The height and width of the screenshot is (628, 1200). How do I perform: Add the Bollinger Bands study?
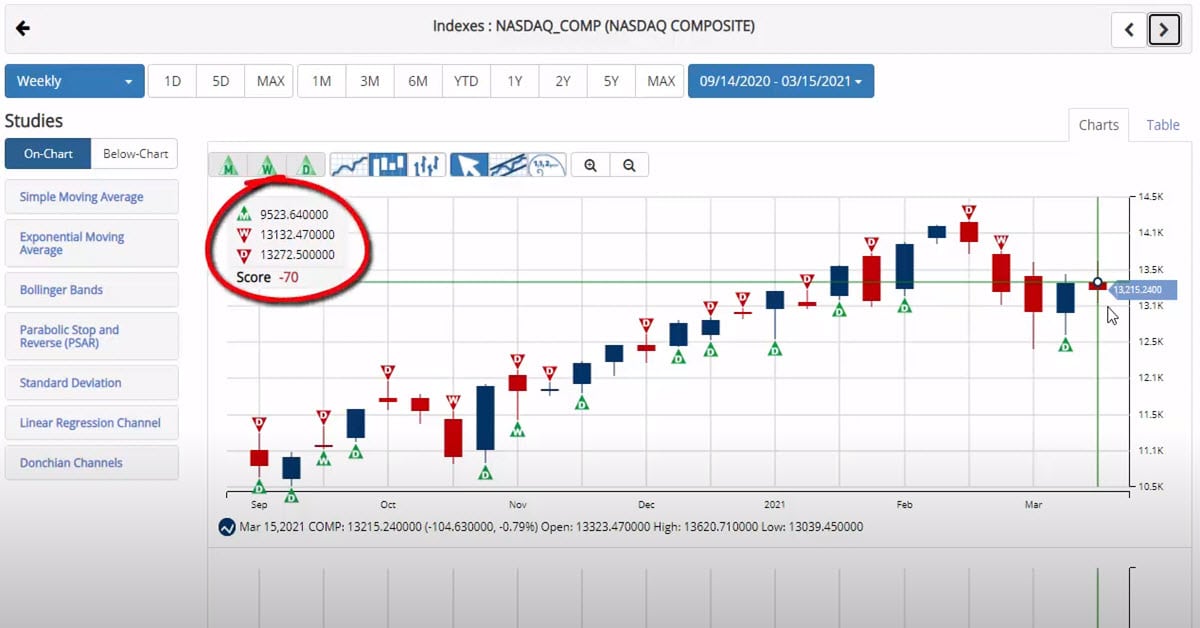(x=91, y=290)
